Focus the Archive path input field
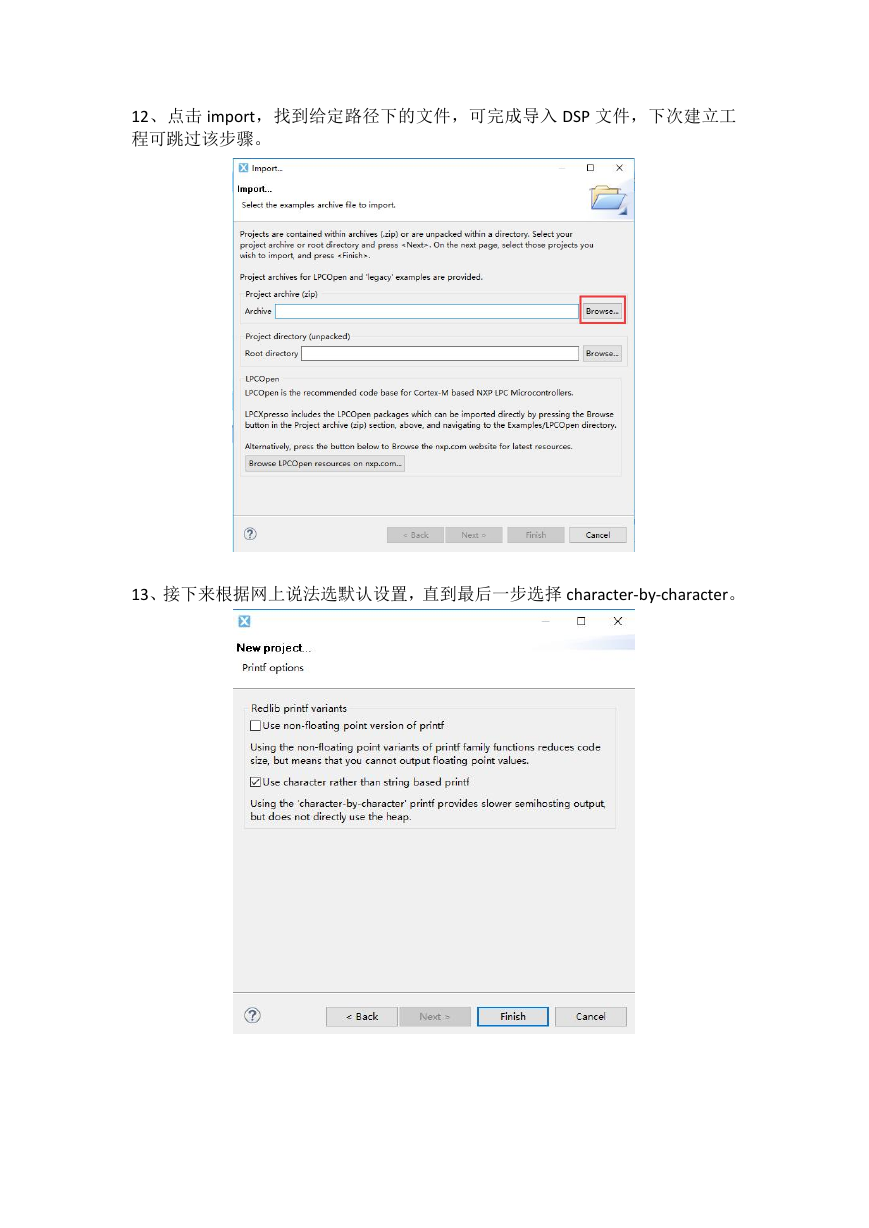The image size is (869, 1228). (427, 311)
